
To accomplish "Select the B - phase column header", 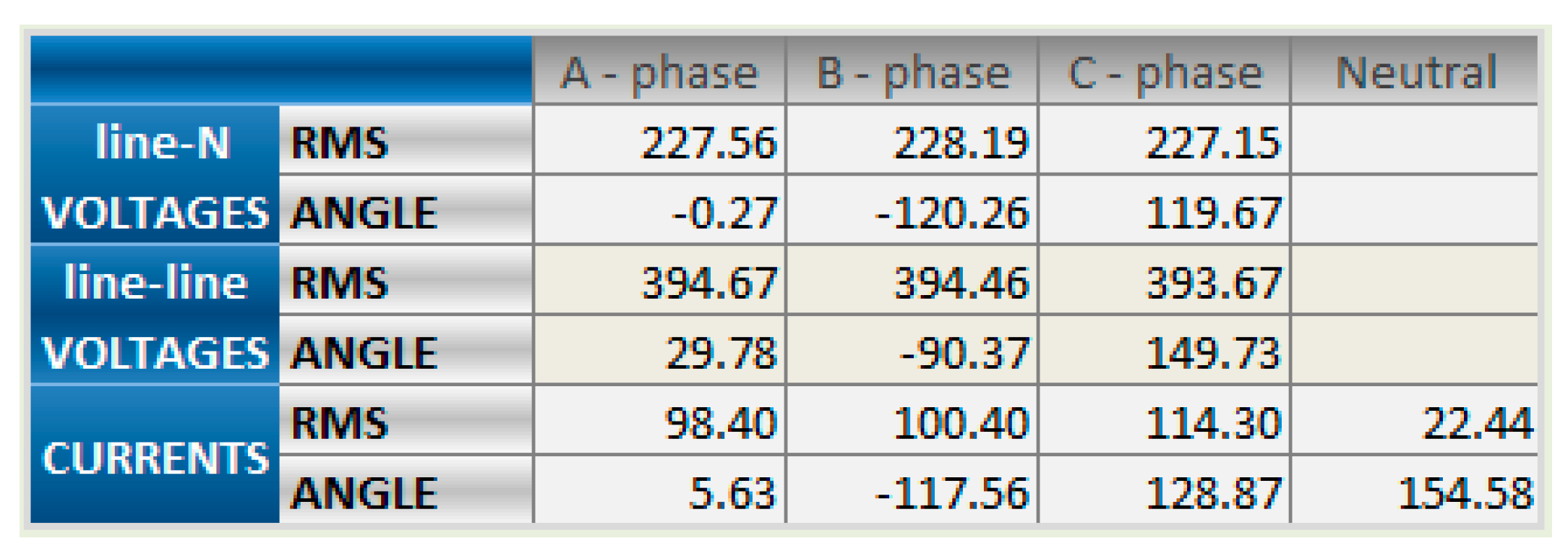I will click(912, 72).
